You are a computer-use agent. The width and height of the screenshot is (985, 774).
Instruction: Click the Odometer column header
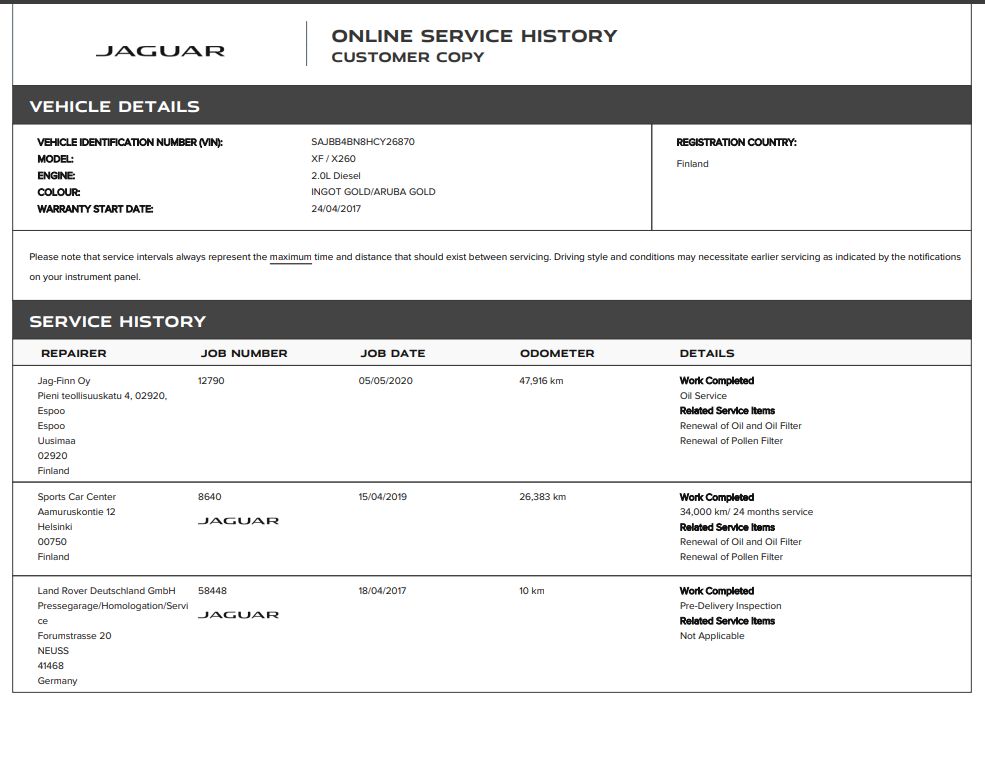[556, 353]
